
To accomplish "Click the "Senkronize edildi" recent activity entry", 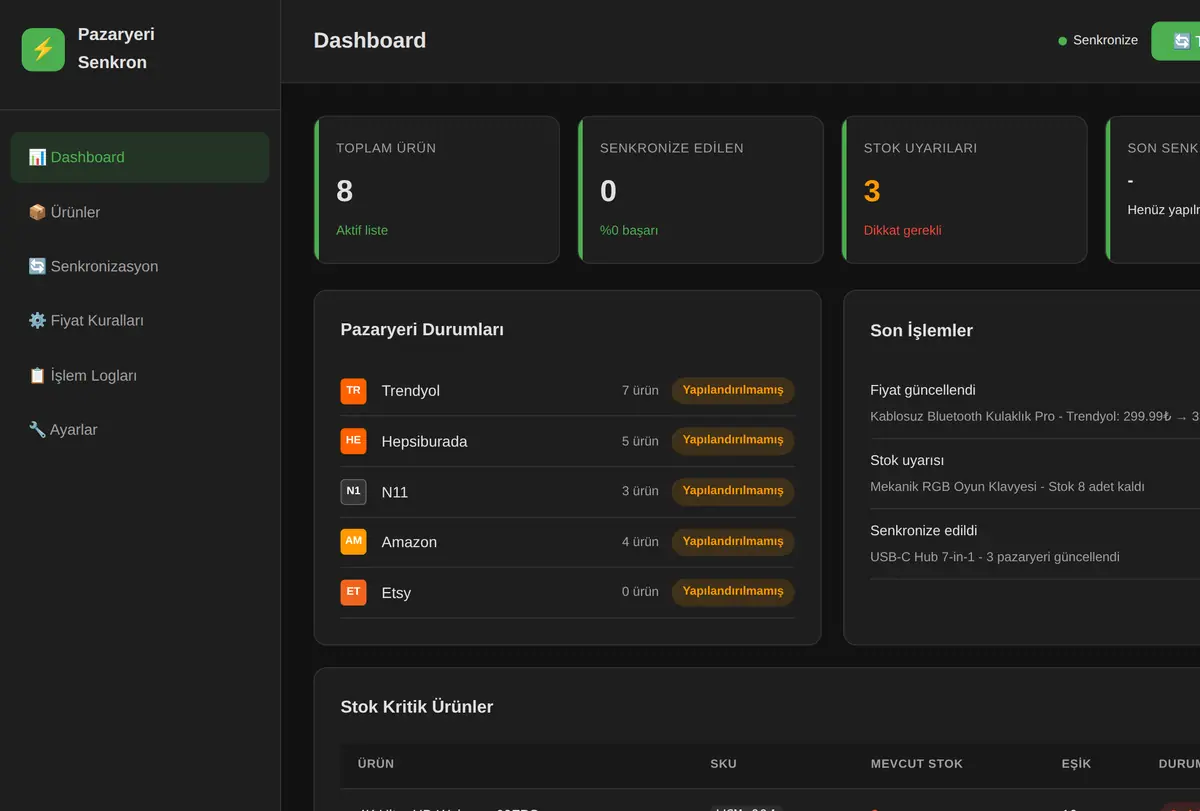I will click(1035, 543).
